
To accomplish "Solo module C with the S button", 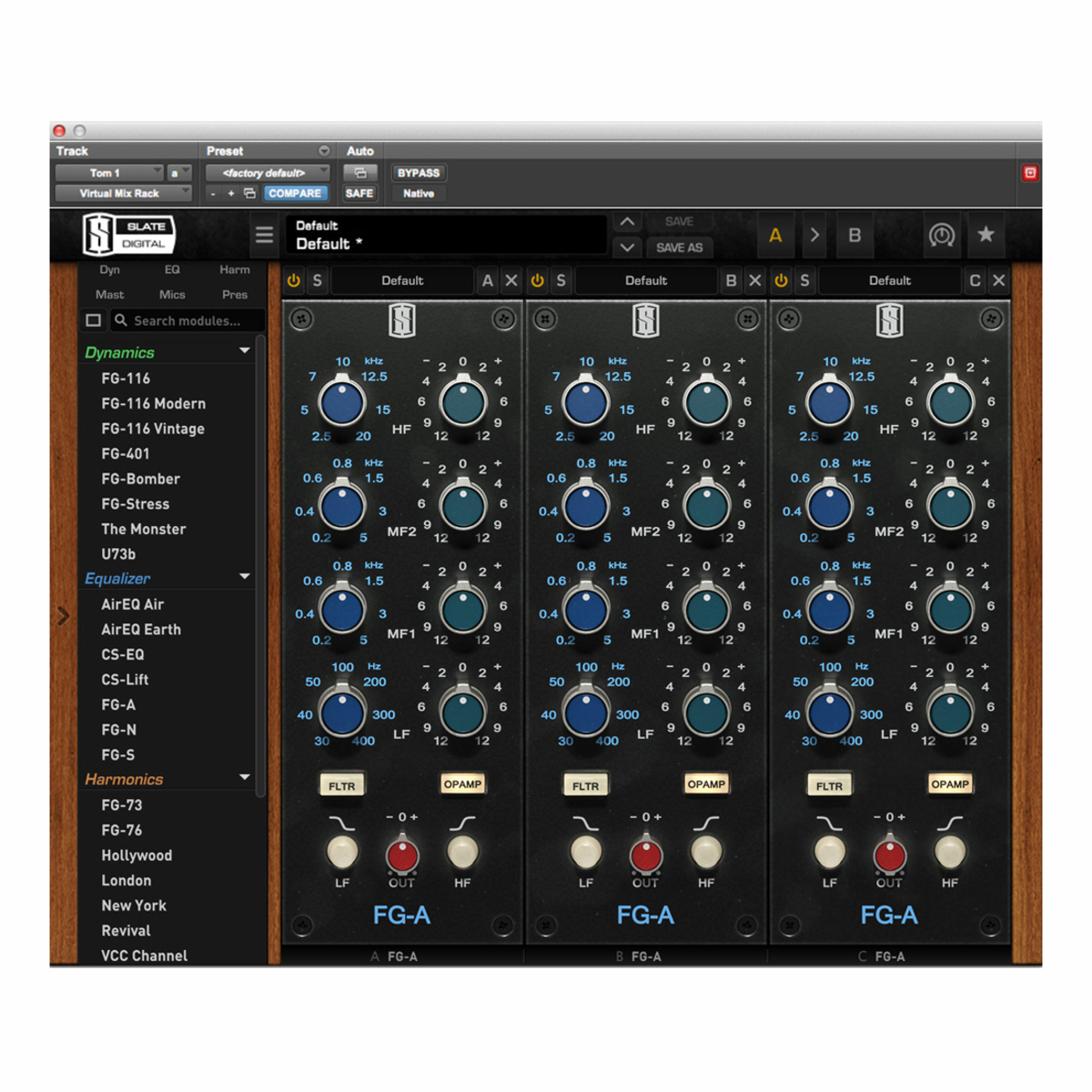I will [x=805, y=280].
